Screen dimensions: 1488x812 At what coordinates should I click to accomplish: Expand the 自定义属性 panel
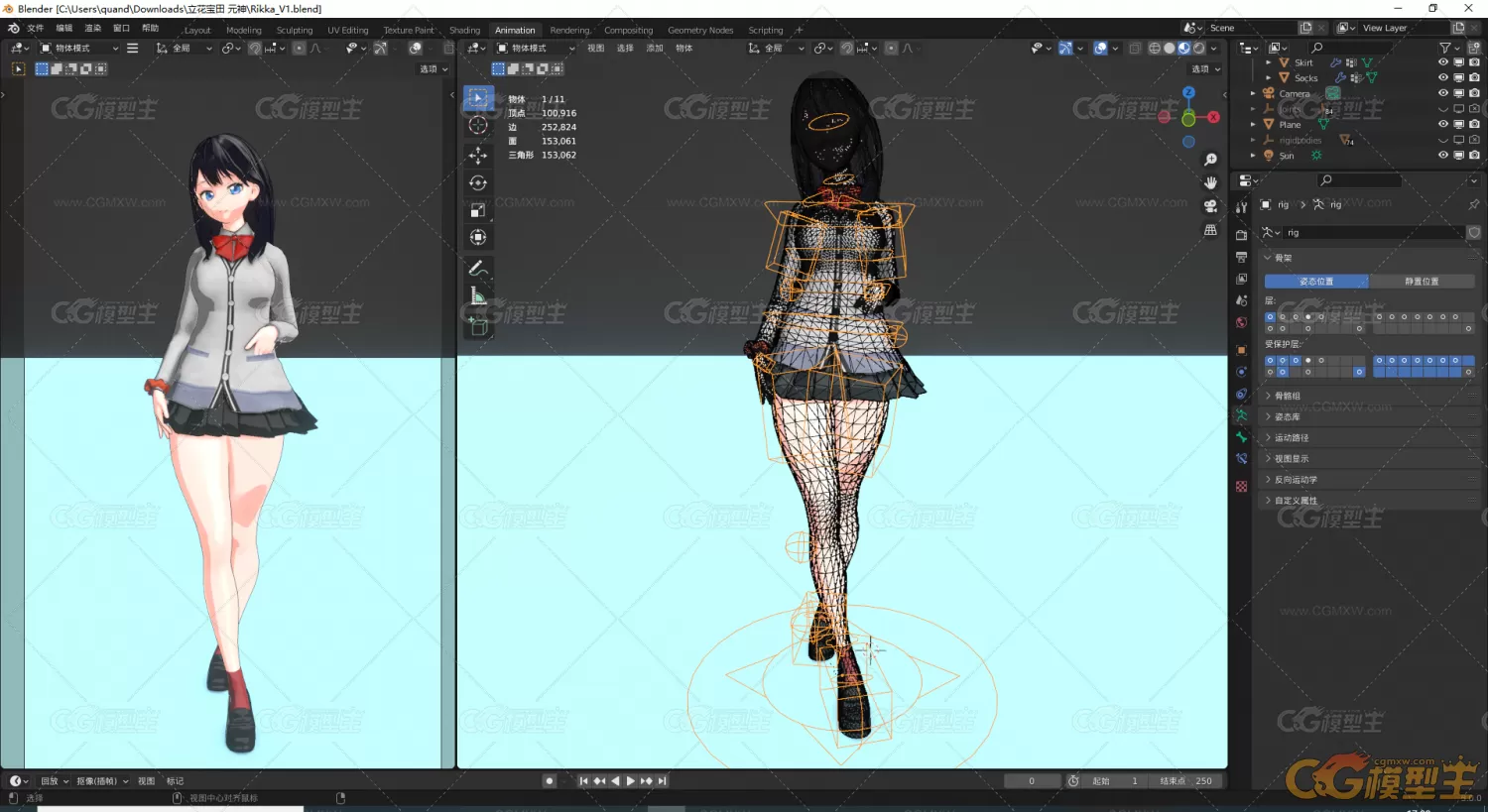pos(1369,500)
